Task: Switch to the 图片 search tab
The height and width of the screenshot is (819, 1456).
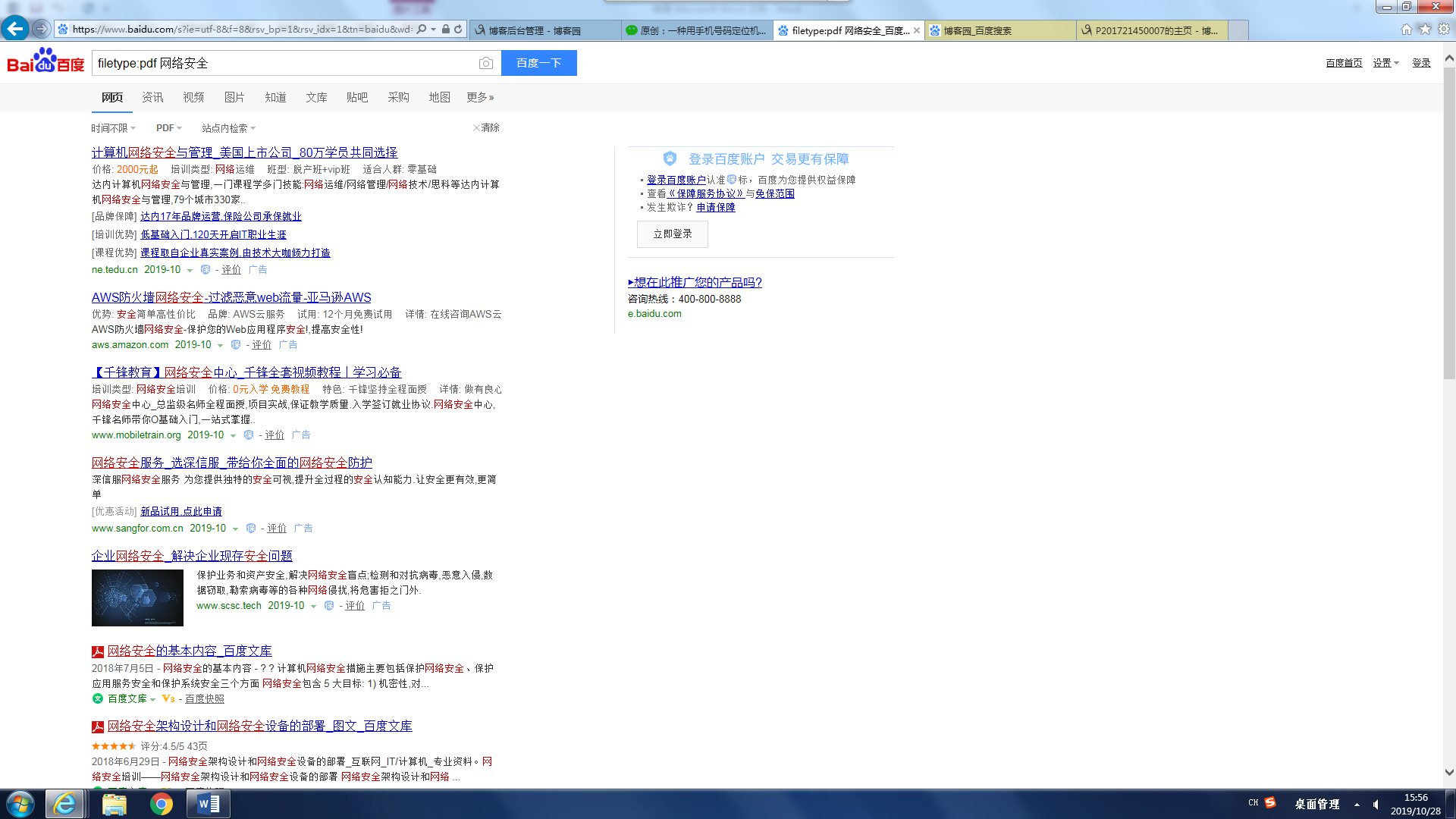Action: click(234, 97)
